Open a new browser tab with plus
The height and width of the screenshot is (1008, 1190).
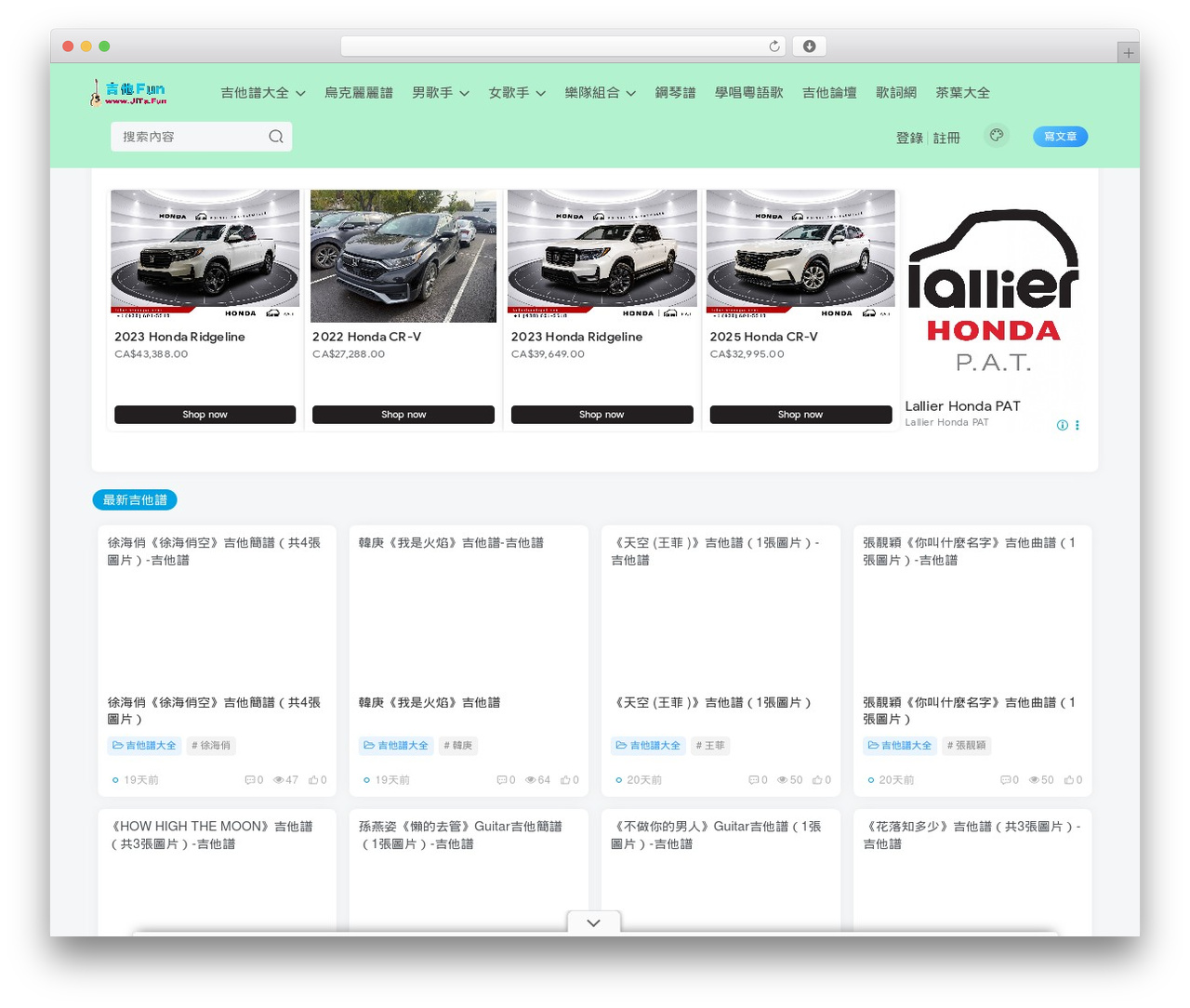[1128, 53]
